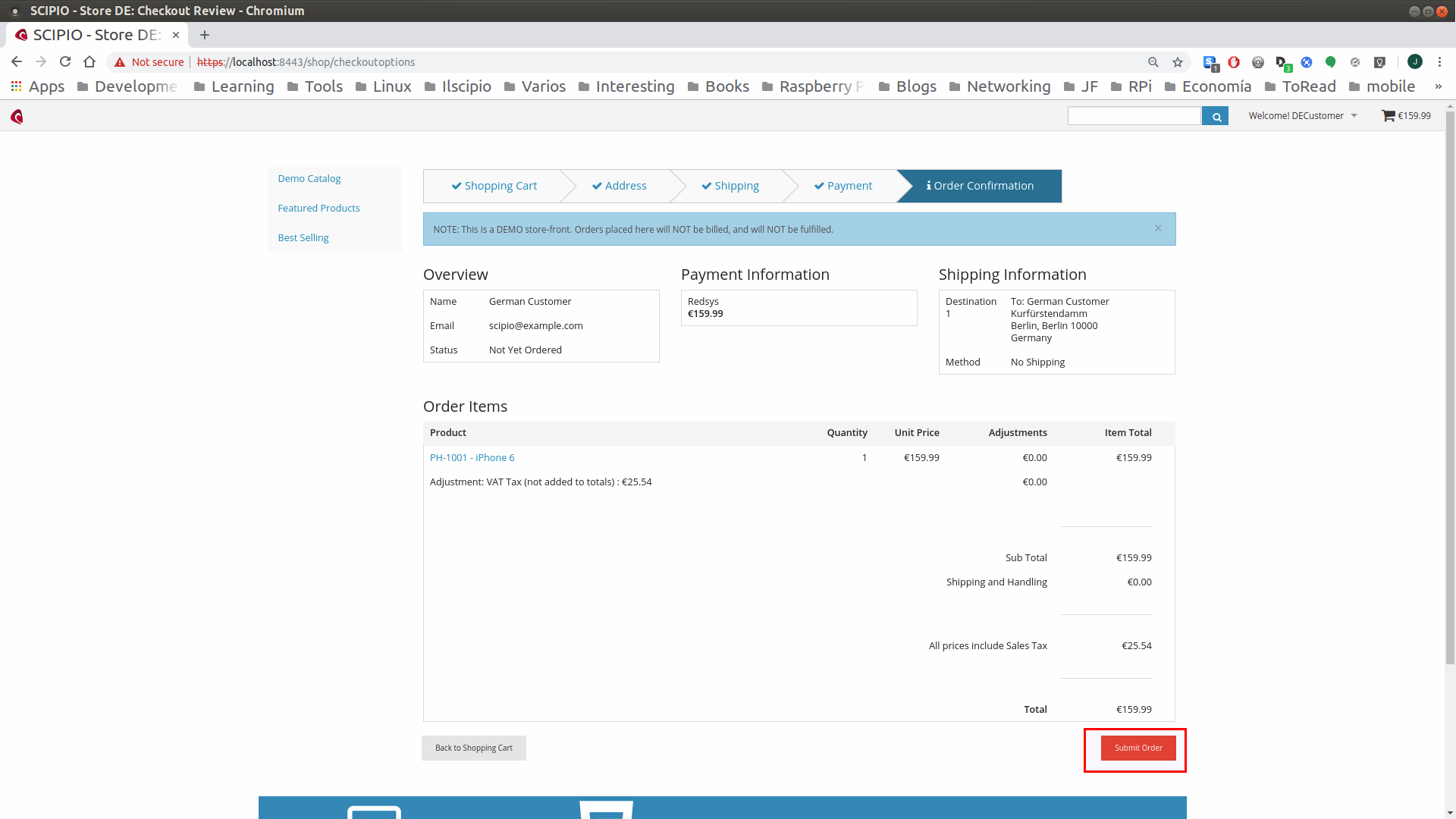This screenshot has height=819, width=1456.
Task: Show hidden bookmarks via double chevron
Action: click(1438, 86)
